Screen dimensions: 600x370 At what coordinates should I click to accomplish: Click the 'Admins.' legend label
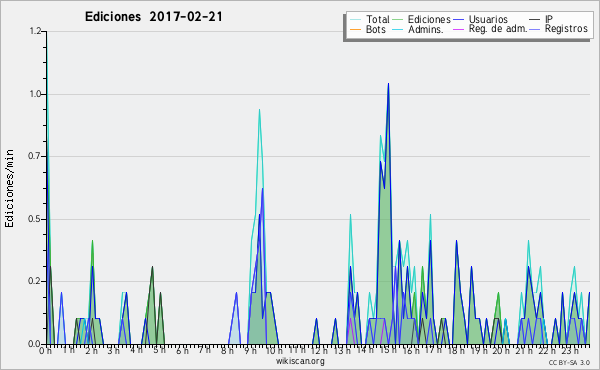pos(426,29)
